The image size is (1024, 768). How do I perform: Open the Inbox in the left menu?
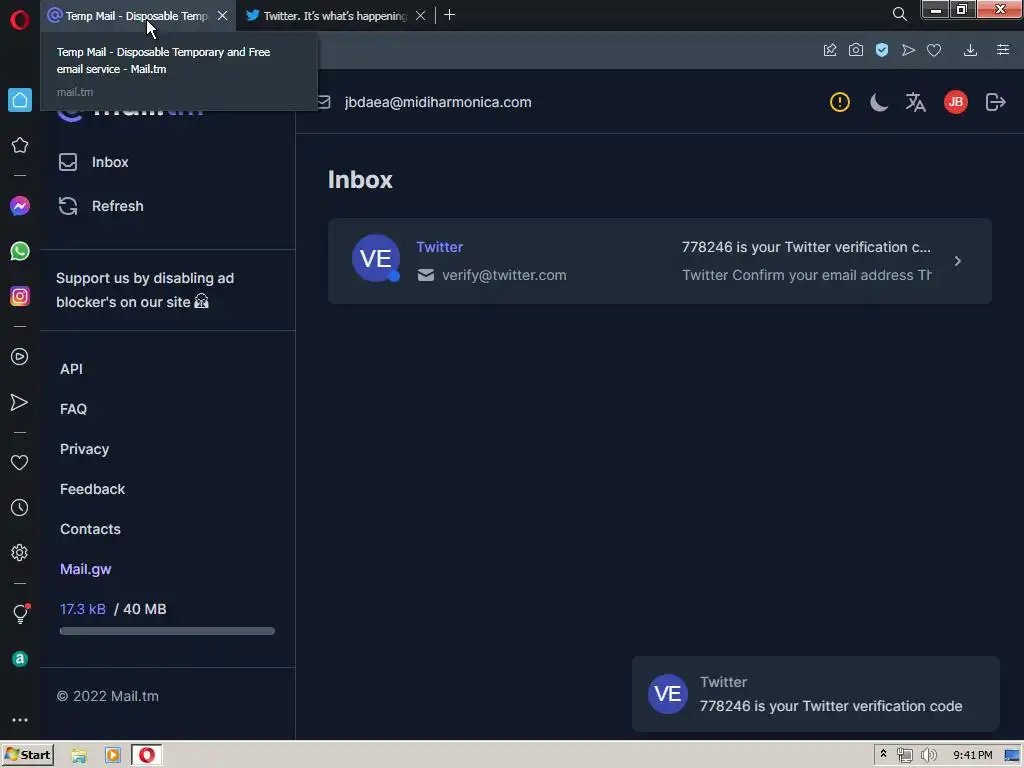coord(93,162)
